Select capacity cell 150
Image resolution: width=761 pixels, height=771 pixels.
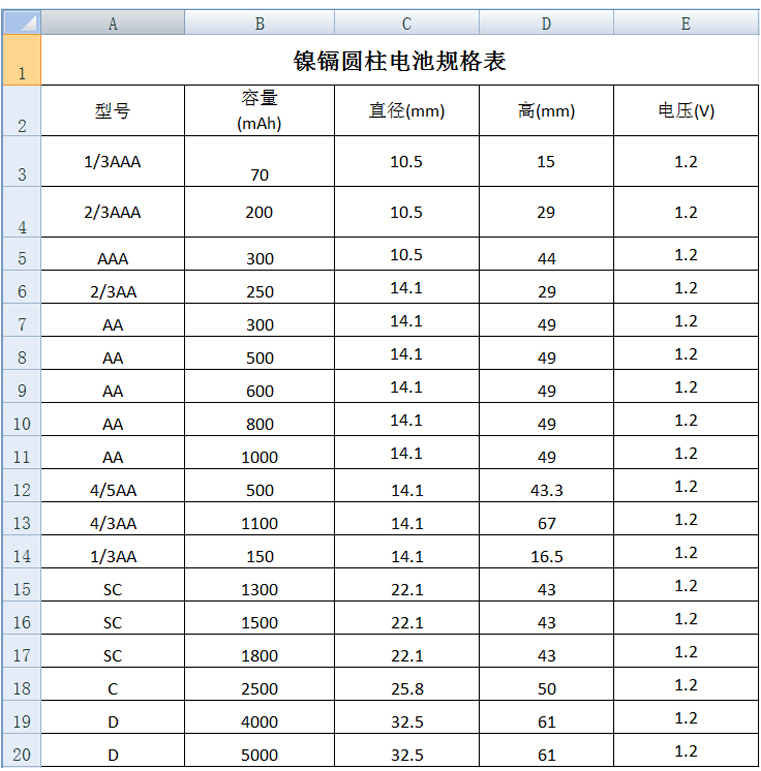click(260, 552)
